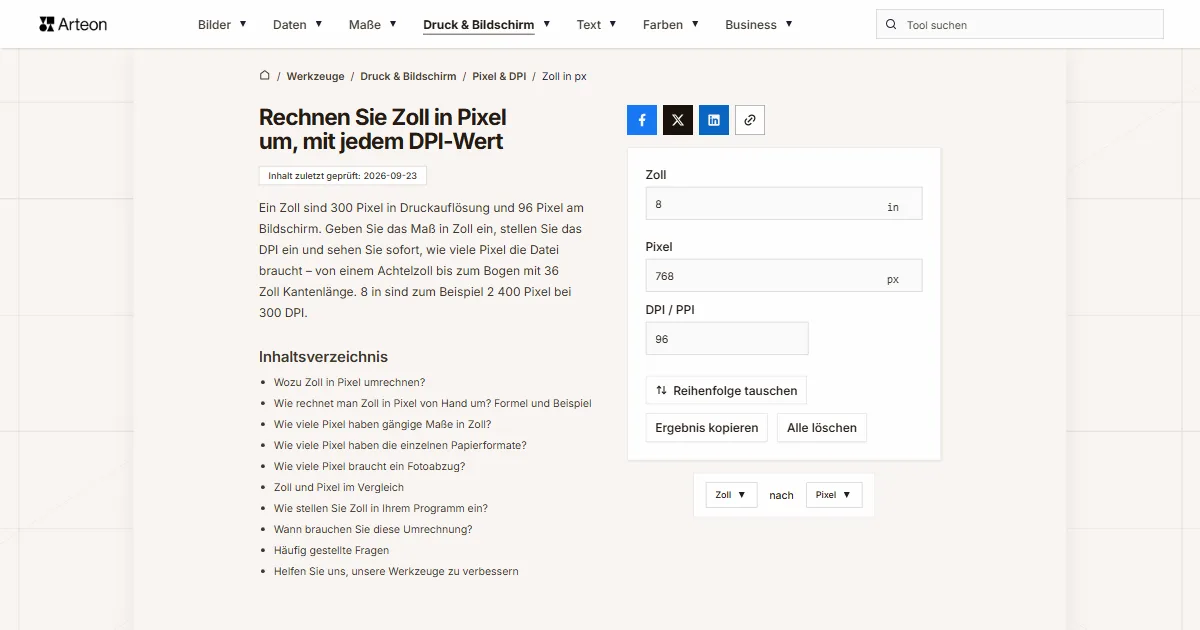Click the Pixel input field

tap(784, 276)
